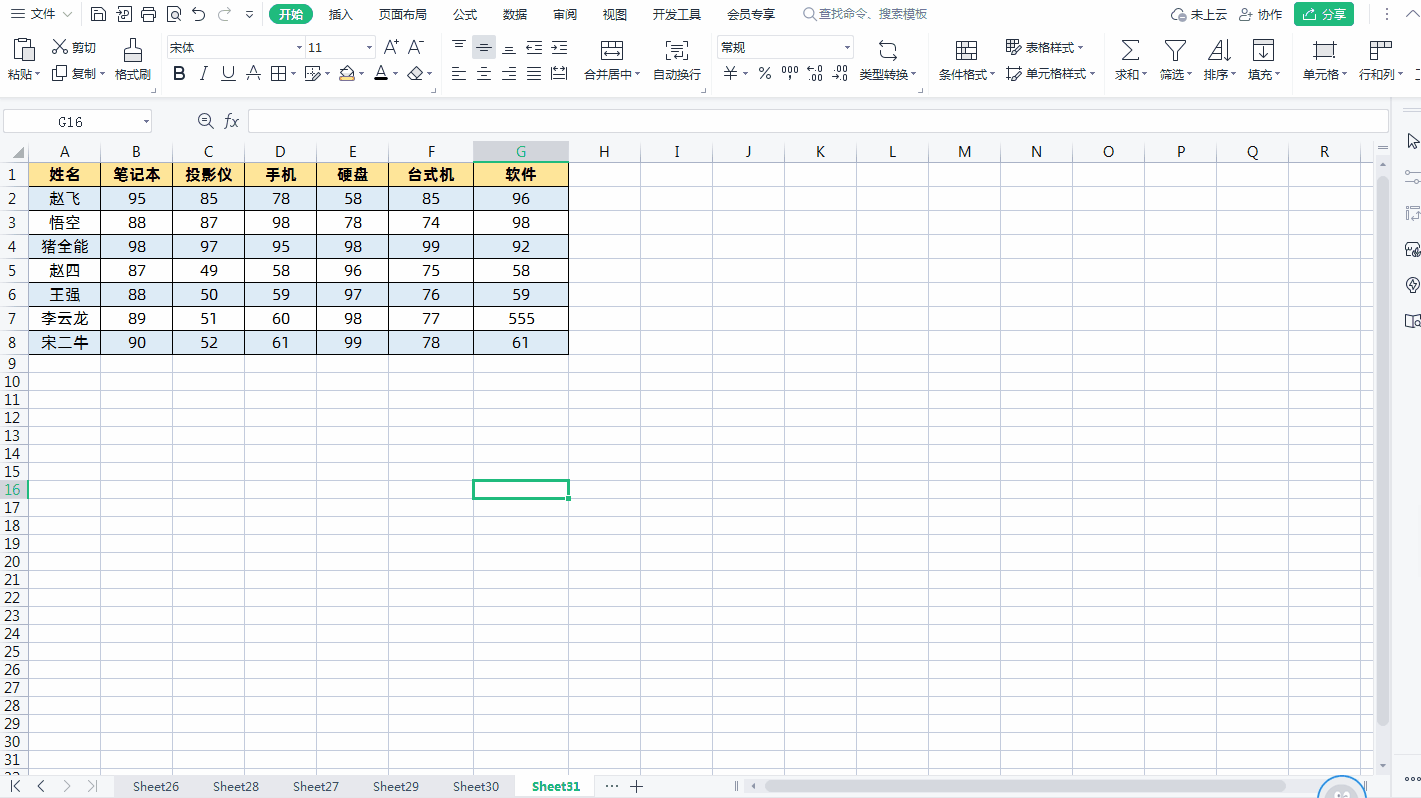Click increase indent icon
This screenshot has height=798, width=1421.
[x=559, y=47]
